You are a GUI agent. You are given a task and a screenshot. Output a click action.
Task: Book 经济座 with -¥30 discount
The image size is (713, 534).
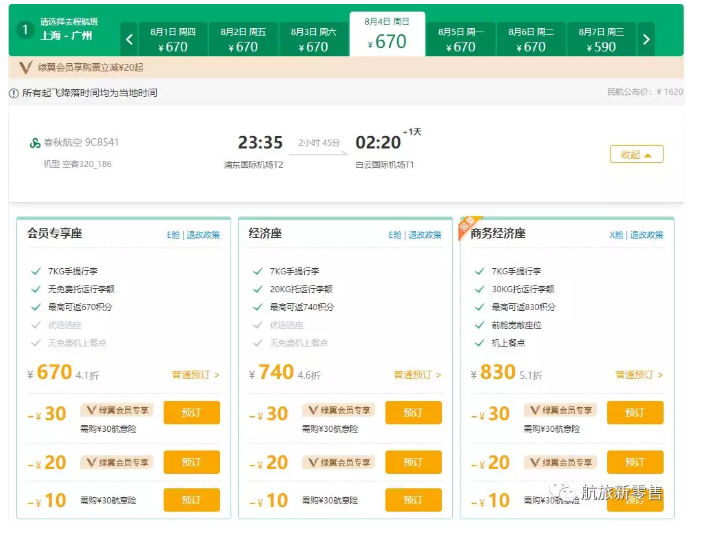point(413,413)
